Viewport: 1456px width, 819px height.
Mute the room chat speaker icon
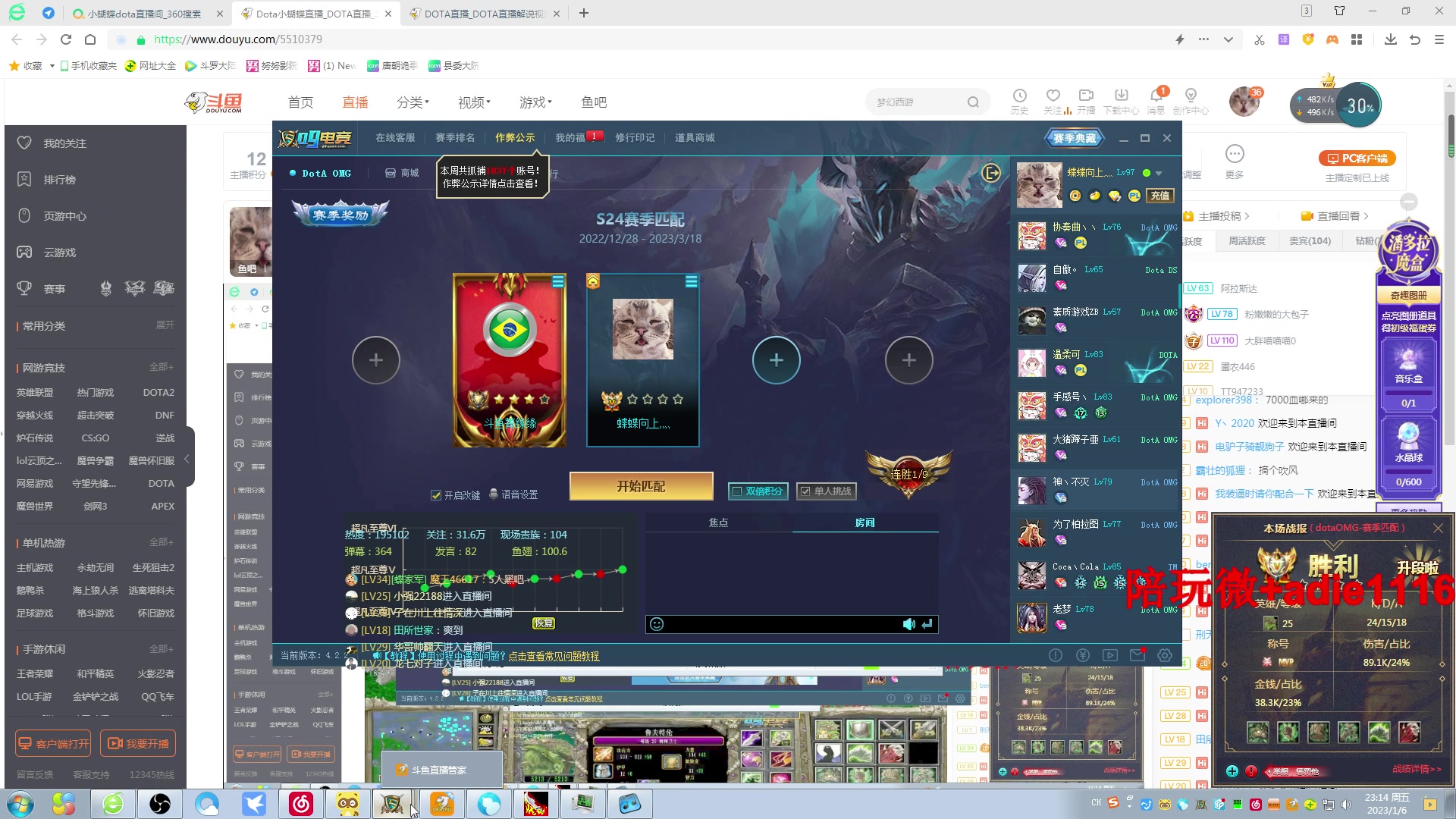(x=908, y=624)
